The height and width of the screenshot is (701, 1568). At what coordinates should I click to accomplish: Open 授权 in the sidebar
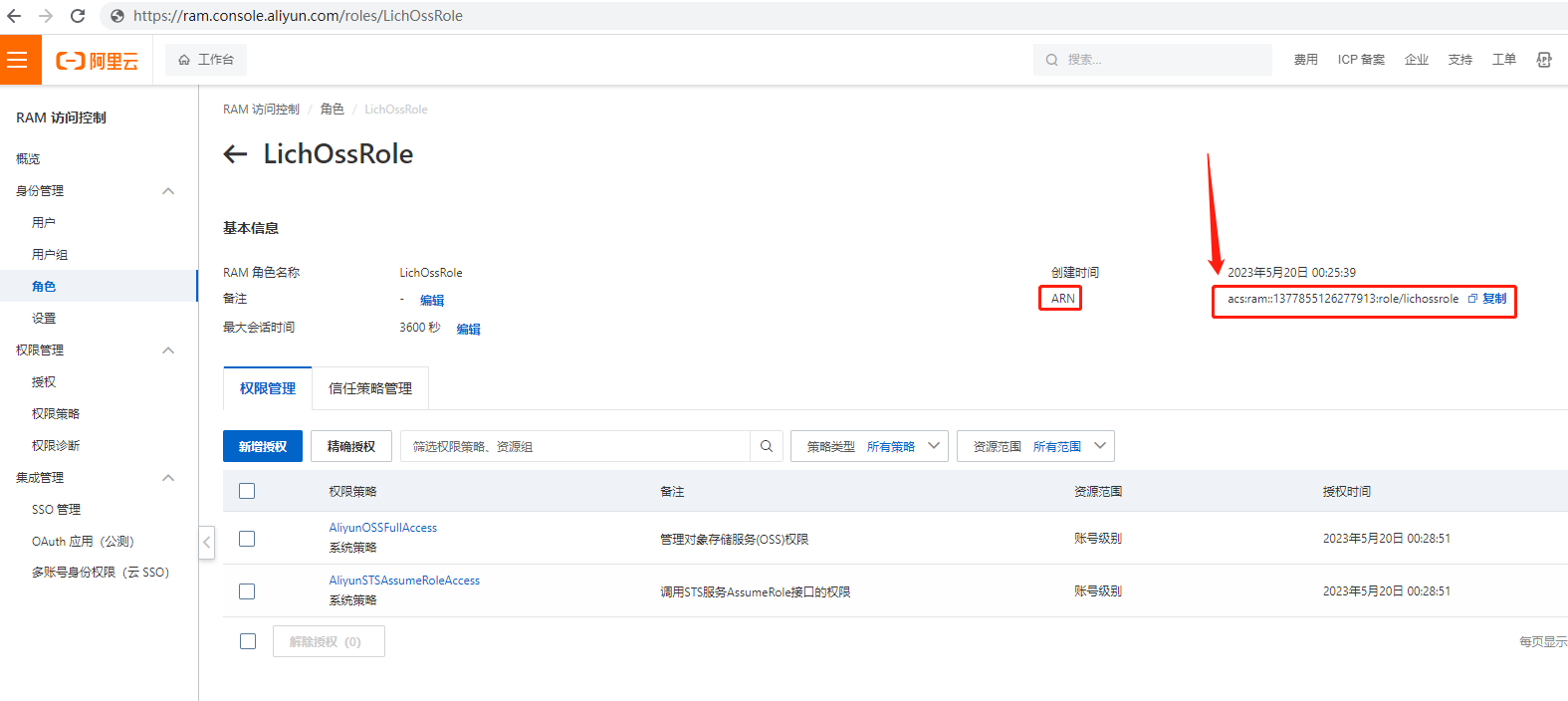[44, 382]
